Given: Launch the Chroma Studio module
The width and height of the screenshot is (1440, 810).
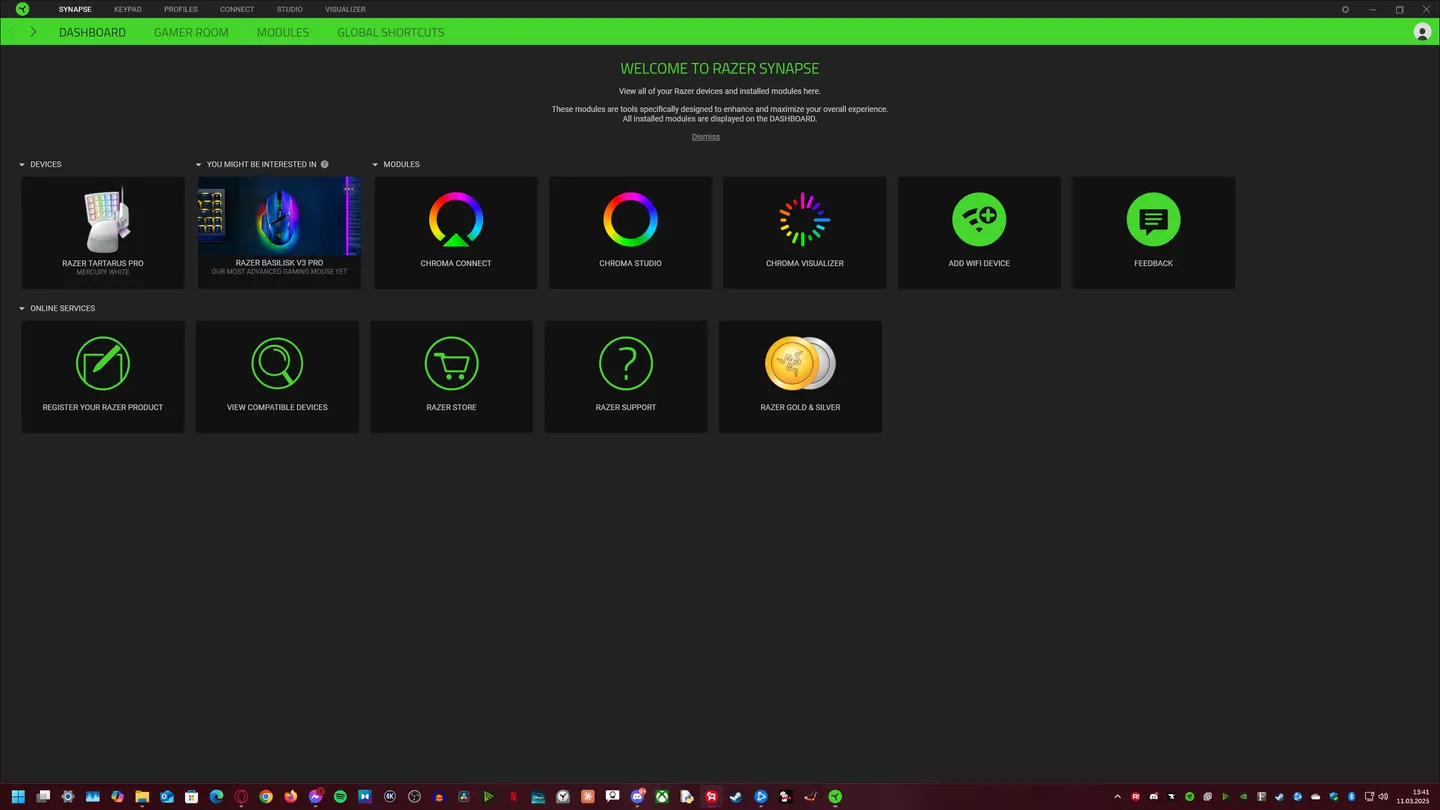Looking at the screenshot, I should 630,232.
